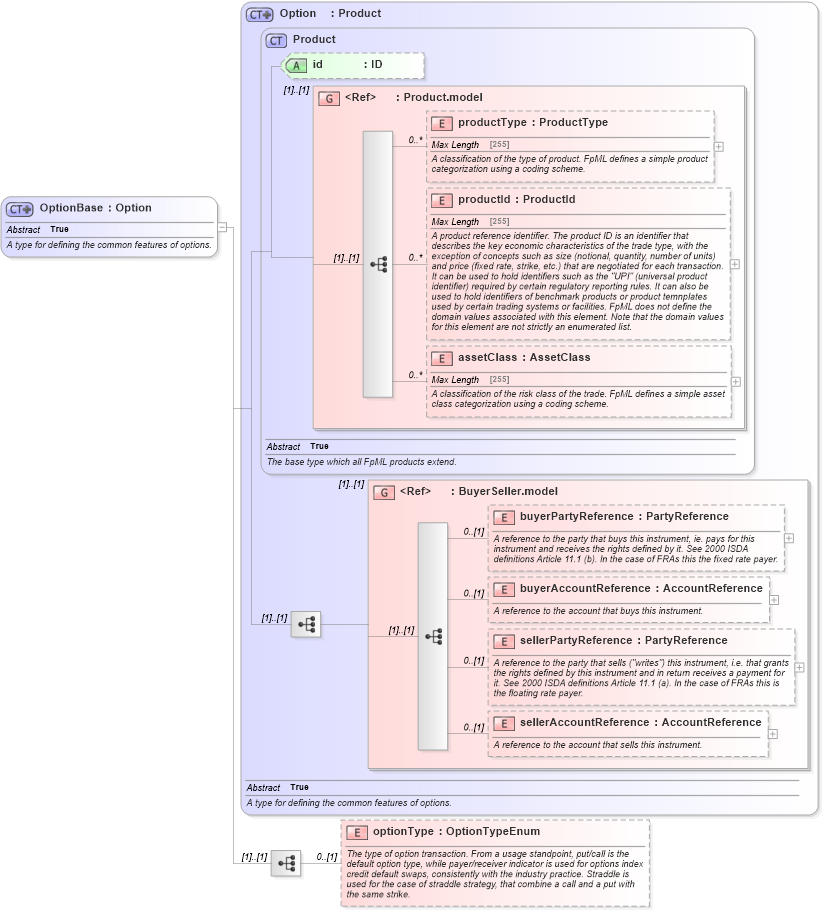Expand the buyerPartyReference element
The width and height of the screenshot is (823, 911).
[x=789, y=539]
